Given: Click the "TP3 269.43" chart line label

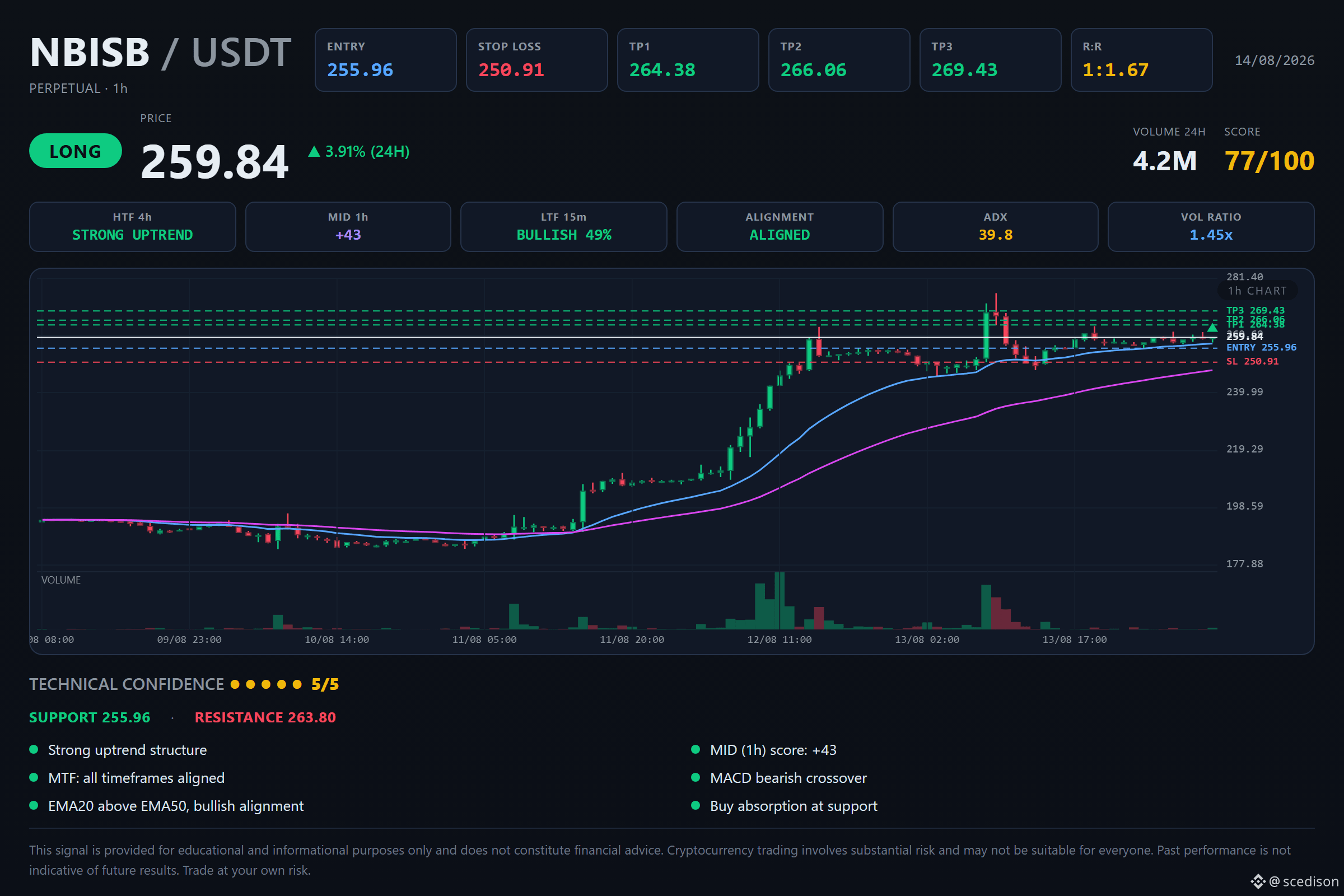Looking at the screenshot, I should pyautogui.click(x=1256, y=311).
